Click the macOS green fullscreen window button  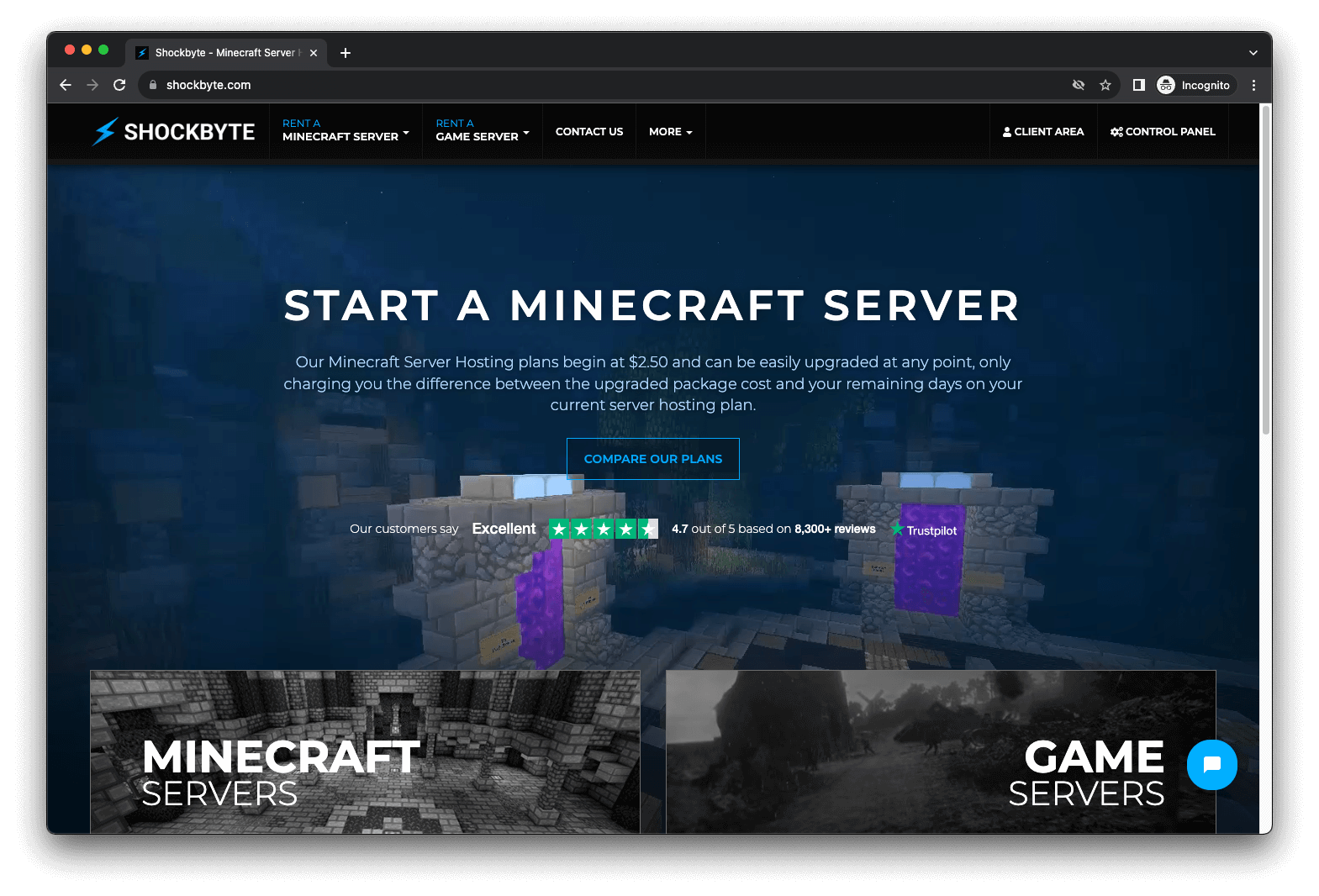point(103,50)
